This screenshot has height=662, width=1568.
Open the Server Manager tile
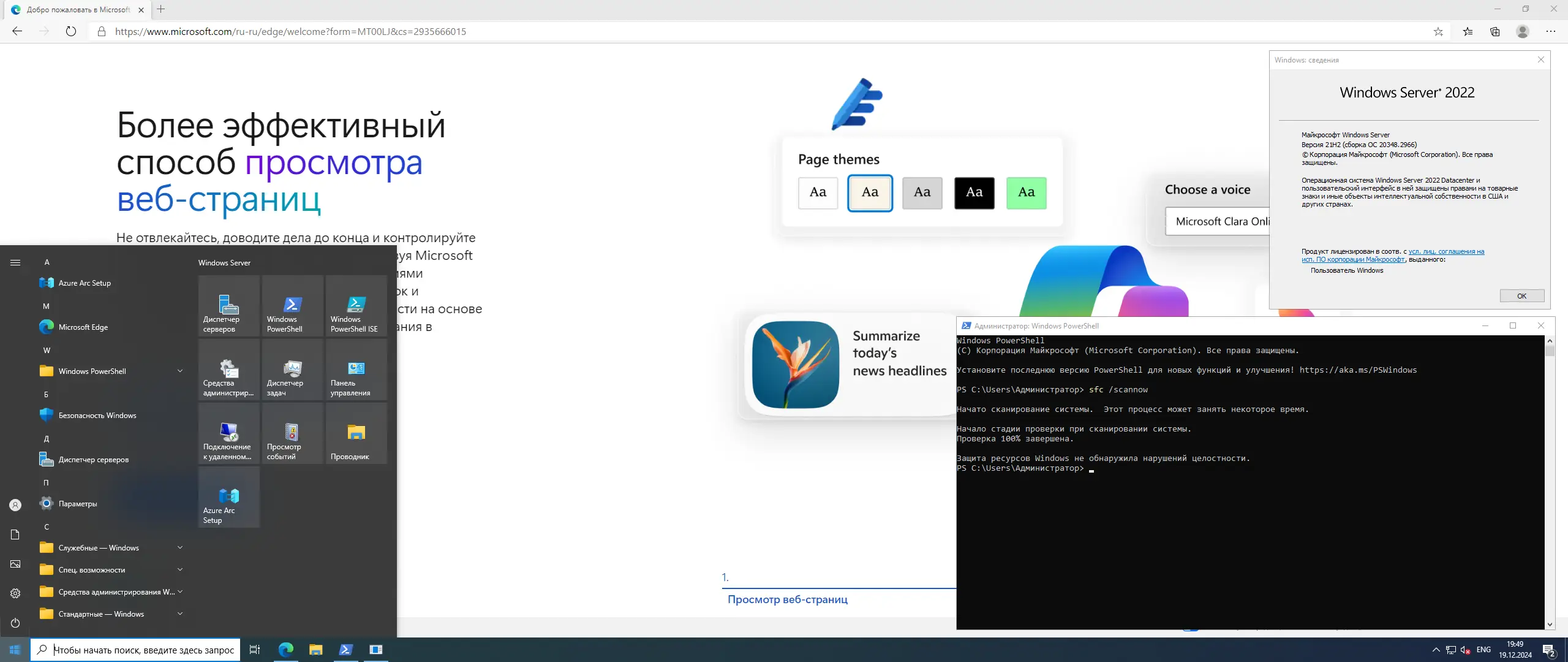(x=229, y=305)
